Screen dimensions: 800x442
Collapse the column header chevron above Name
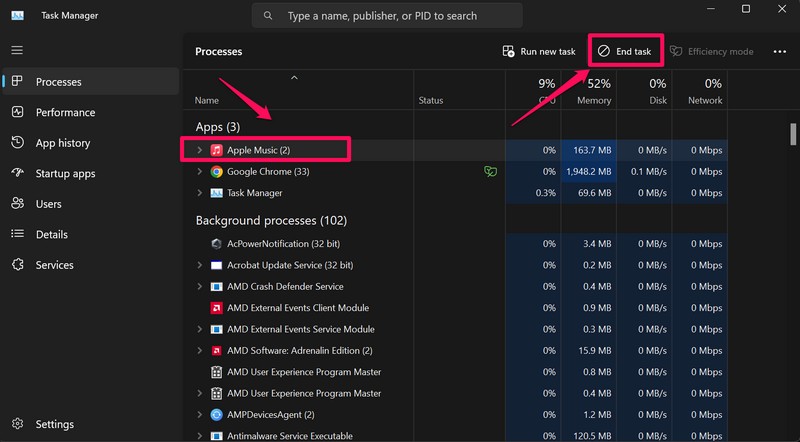point(294,77)
